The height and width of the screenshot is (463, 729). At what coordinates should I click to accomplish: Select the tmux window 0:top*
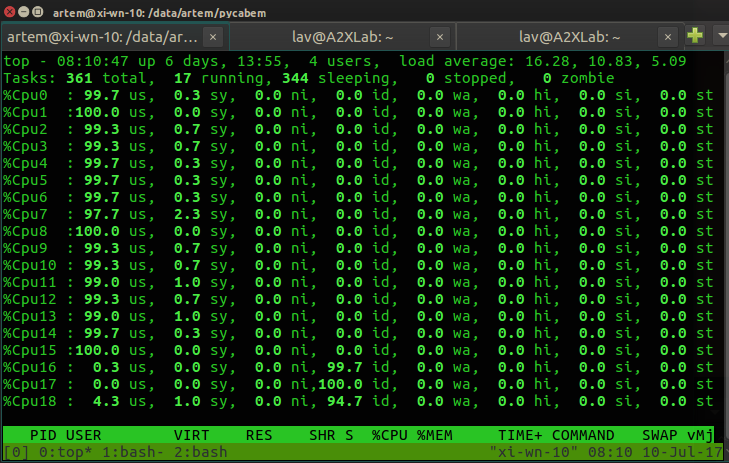coord(65,452)
